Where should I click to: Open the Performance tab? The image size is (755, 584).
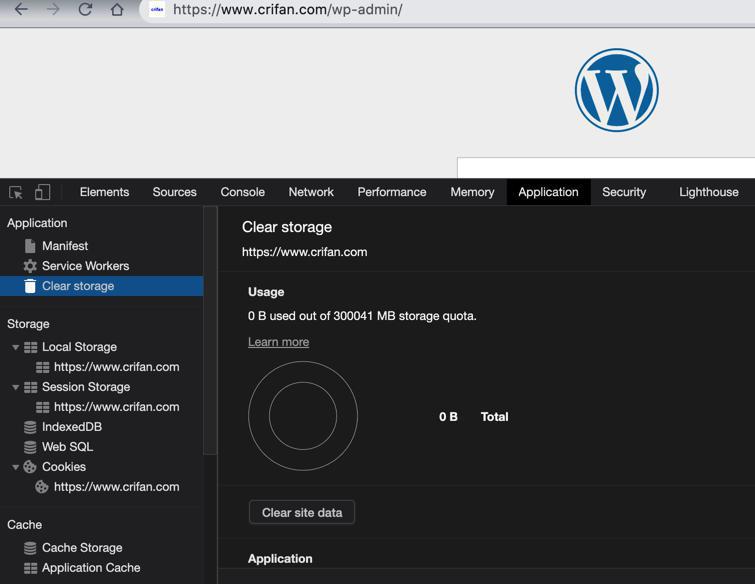(392, 192)
